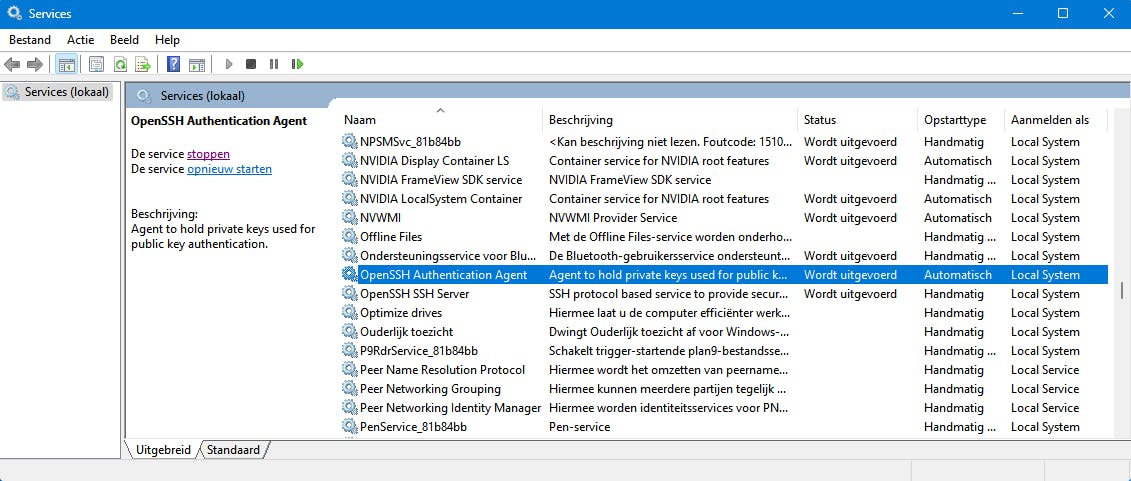The width and height of the screenshot is (1131, 481).
Task: Click gear icon beside Offline Files
Action: click(x=349, y=237)
